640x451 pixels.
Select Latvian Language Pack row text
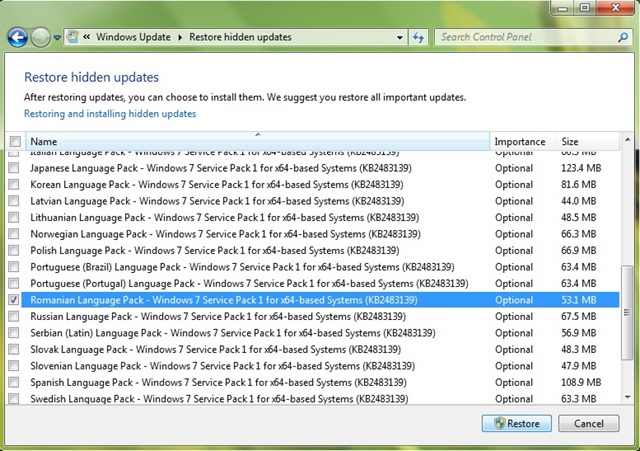click(217, 201)
